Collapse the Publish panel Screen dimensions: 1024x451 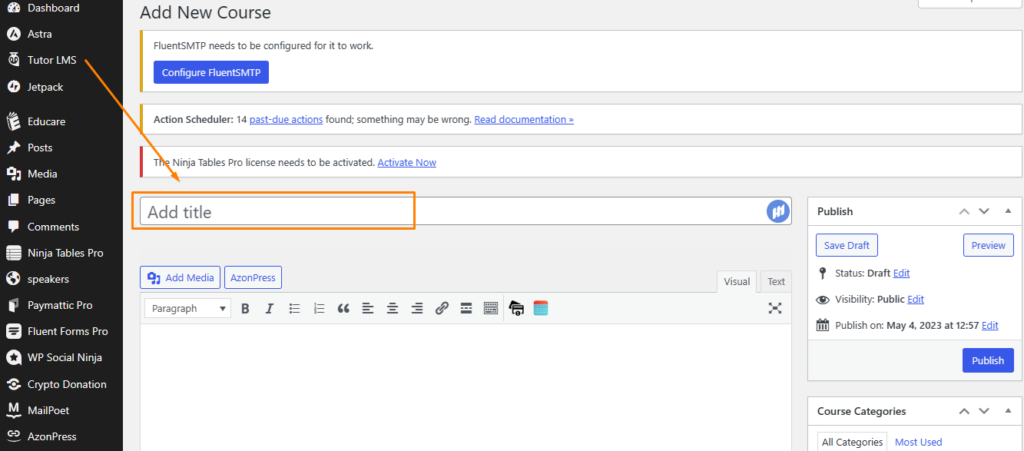coord(1008,211)
